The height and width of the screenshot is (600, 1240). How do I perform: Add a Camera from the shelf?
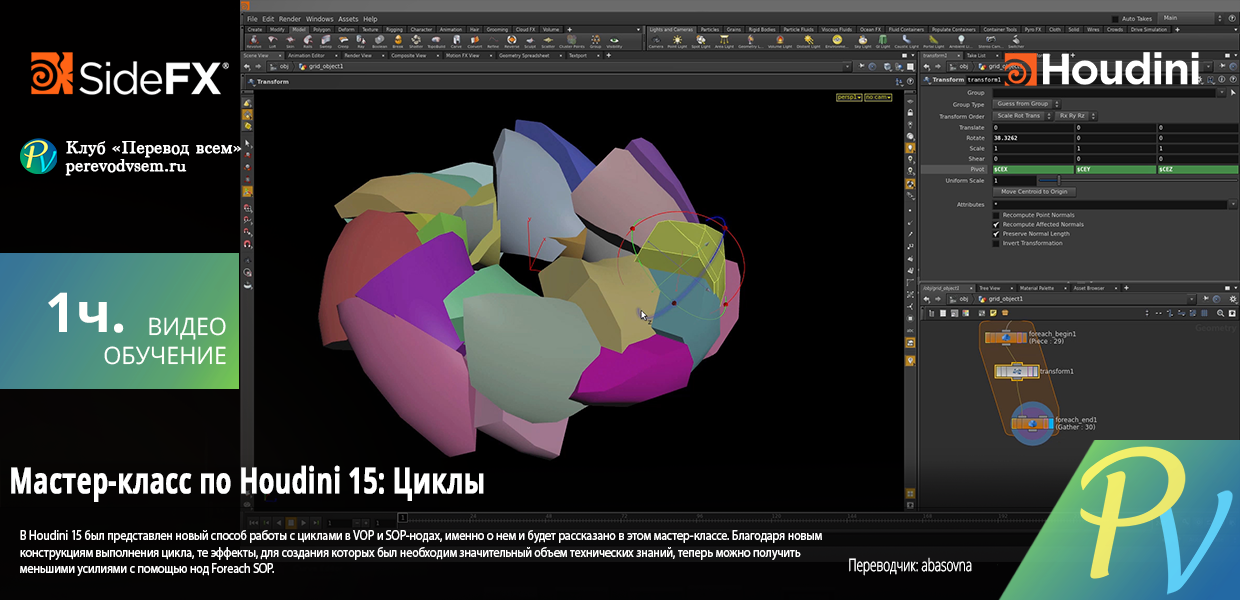tap(656, 42)
